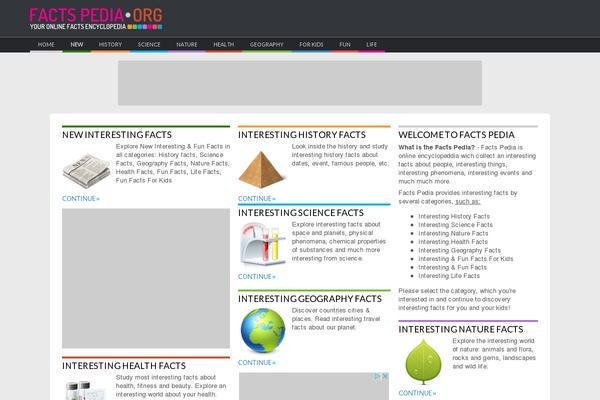Open the FUN menu item
Screen dimensions: 600x400
(345, 44)
